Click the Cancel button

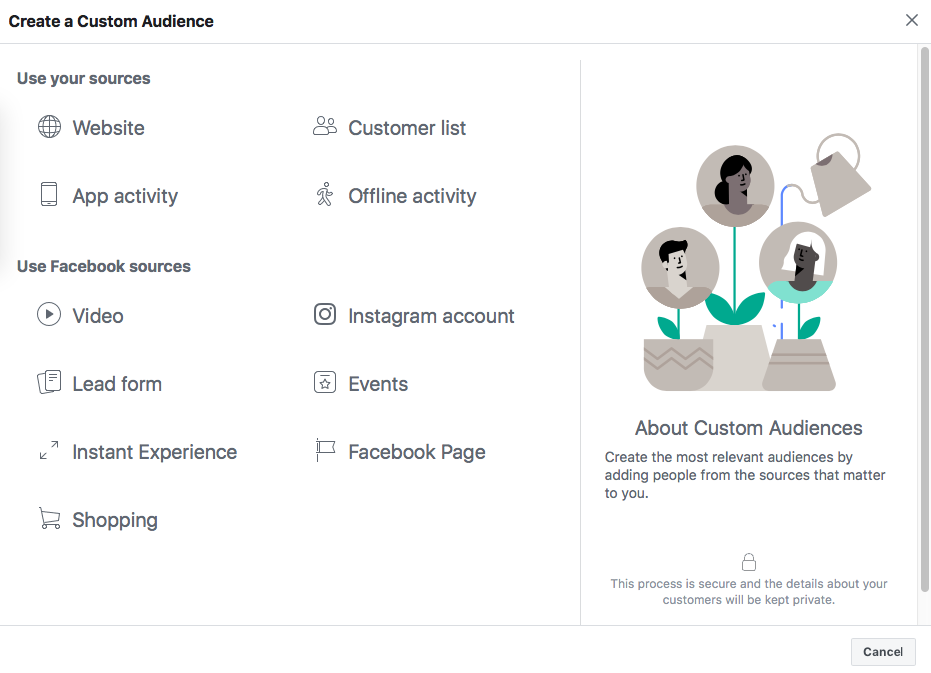point(883,652)
